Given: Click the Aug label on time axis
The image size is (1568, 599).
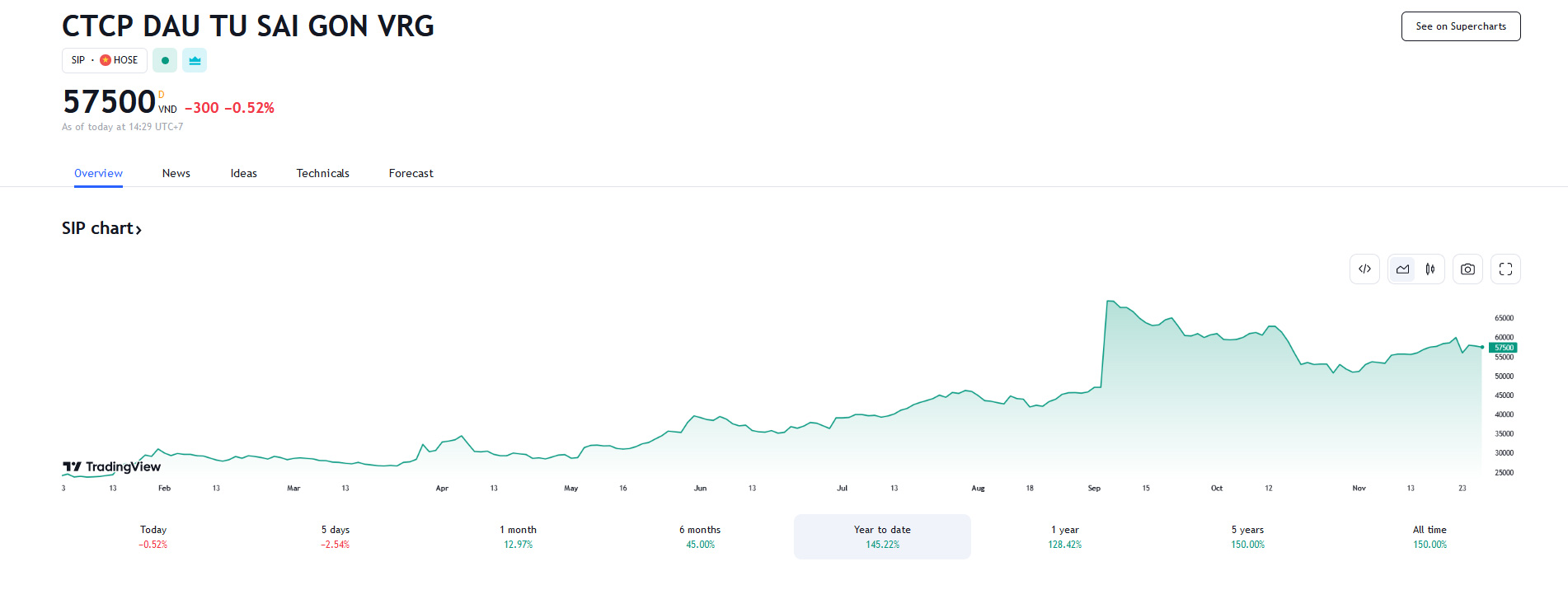Looking at the screenshot, I should click(x=978, y=489).
